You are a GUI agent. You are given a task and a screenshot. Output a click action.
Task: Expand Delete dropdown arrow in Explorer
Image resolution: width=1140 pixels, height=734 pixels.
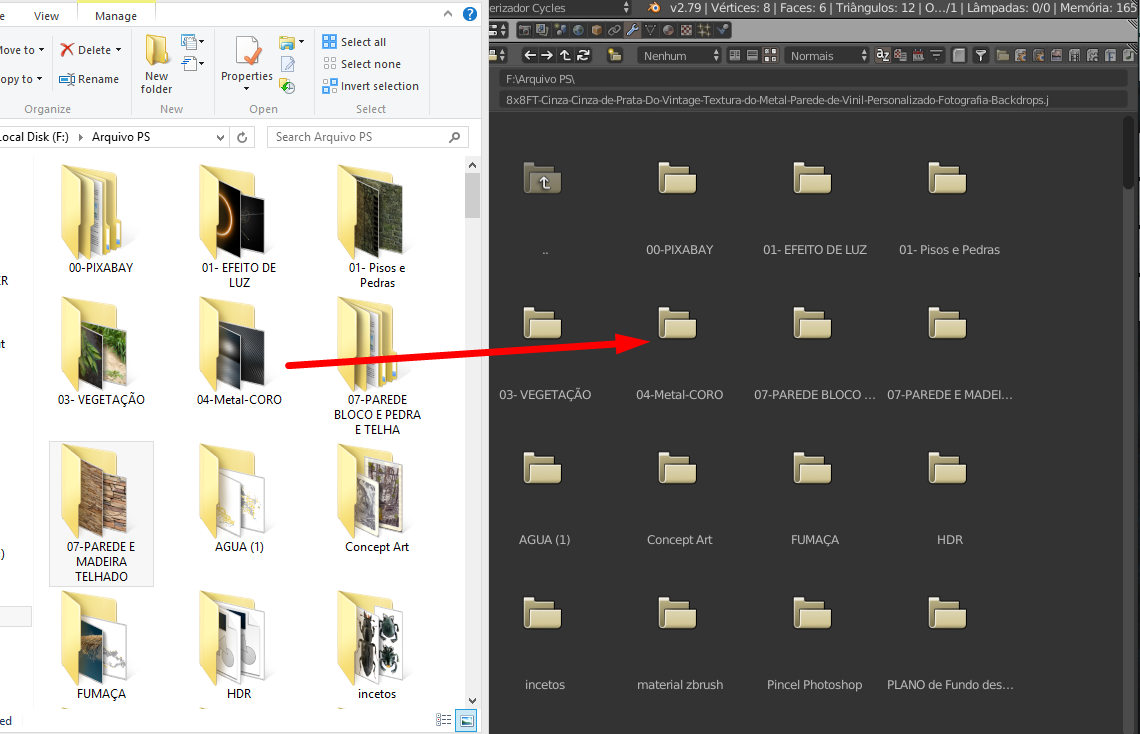point(119,50)
